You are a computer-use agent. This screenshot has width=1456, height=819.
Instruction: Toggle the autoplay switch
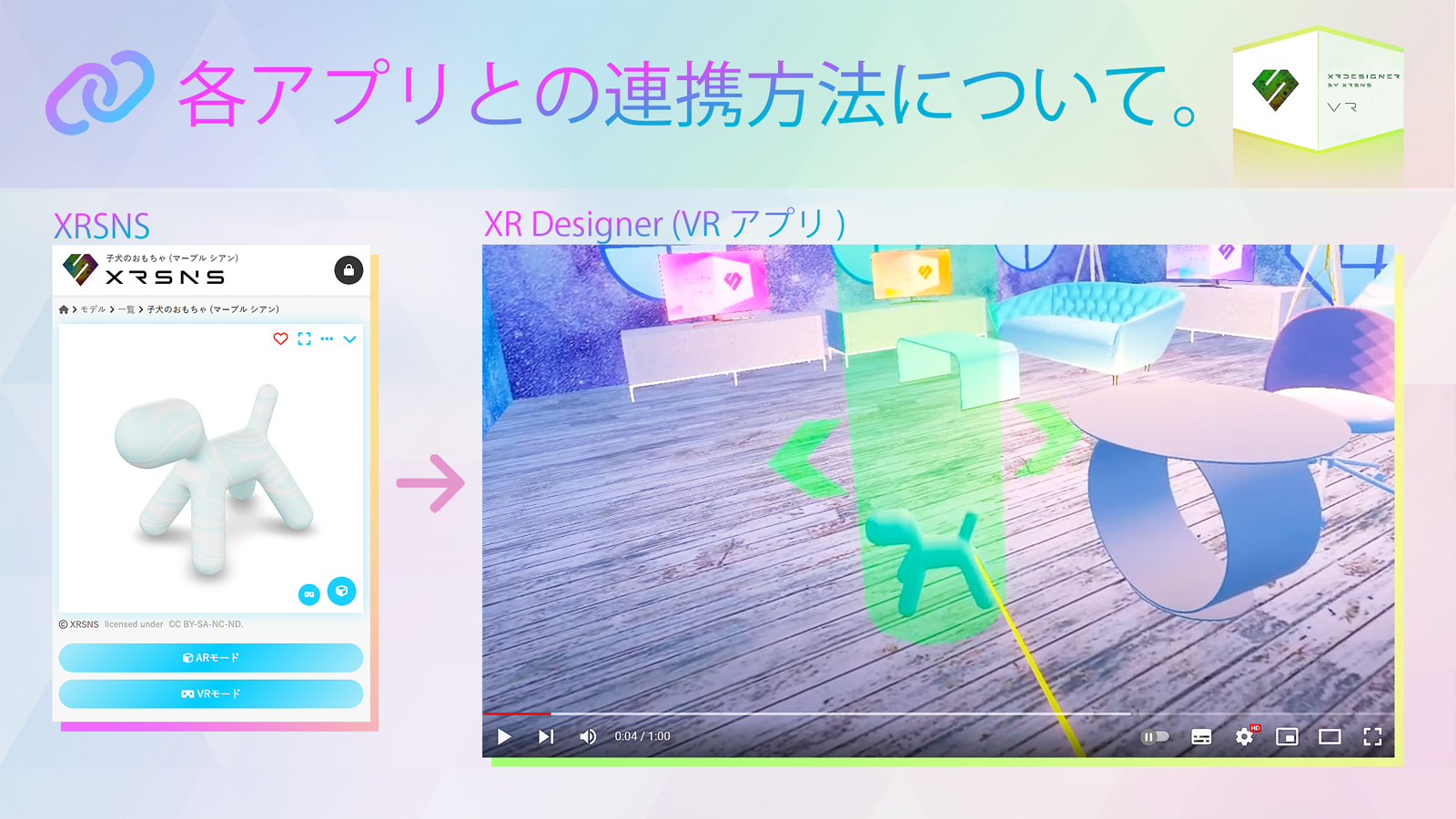tap(1155, 736)
